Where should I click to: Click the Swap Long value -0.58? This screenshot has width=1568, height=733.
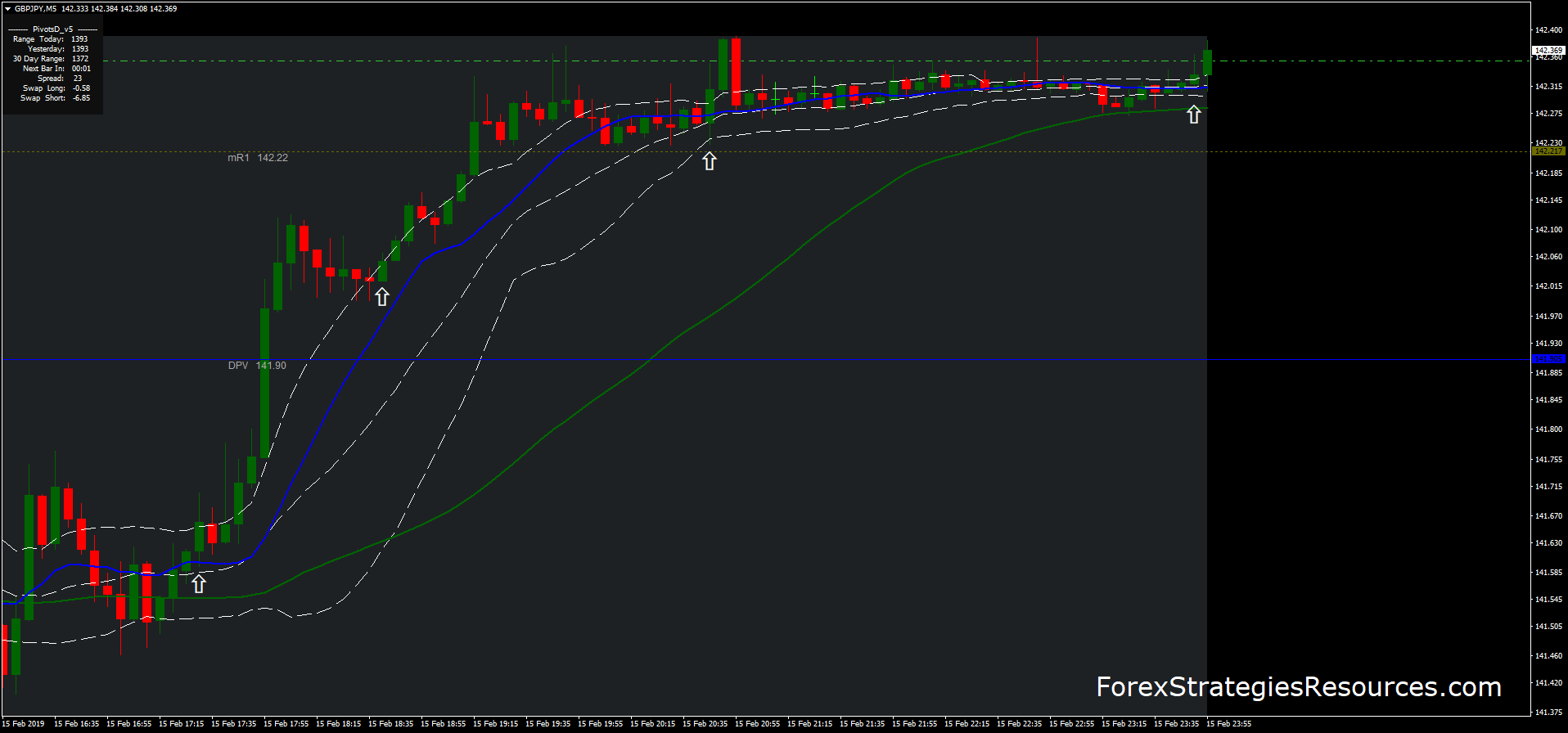(81, 88)
